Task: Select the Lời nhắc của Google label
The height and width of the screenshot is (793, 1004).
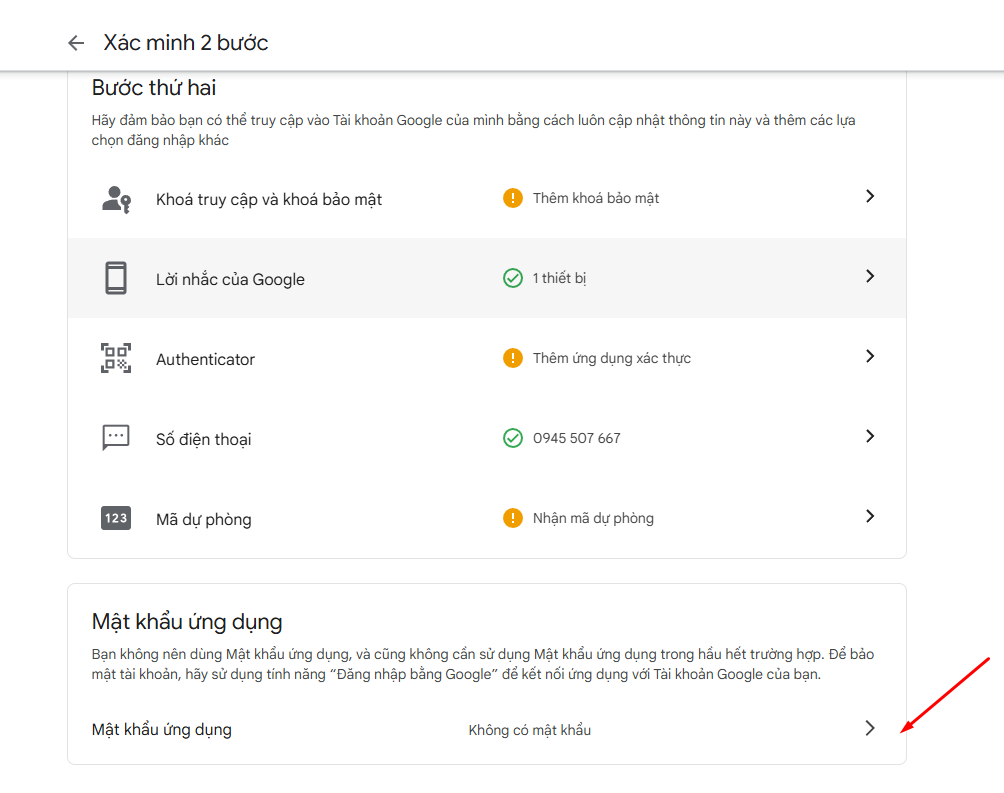Action: [x=230, y=280]
